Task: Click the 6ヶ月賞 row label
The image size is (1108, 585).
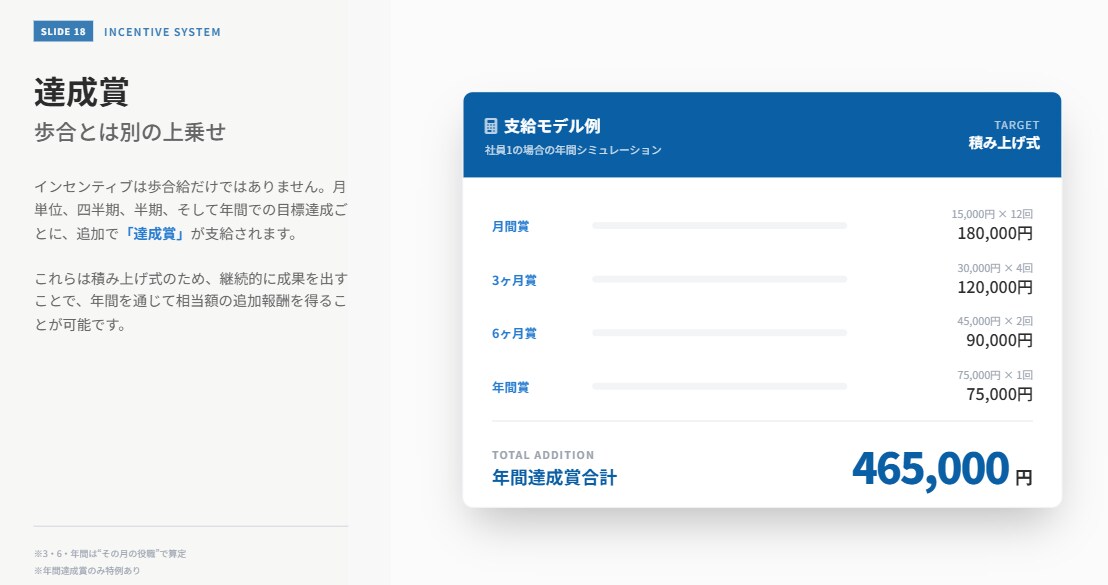Action: (x=514, y=333)
